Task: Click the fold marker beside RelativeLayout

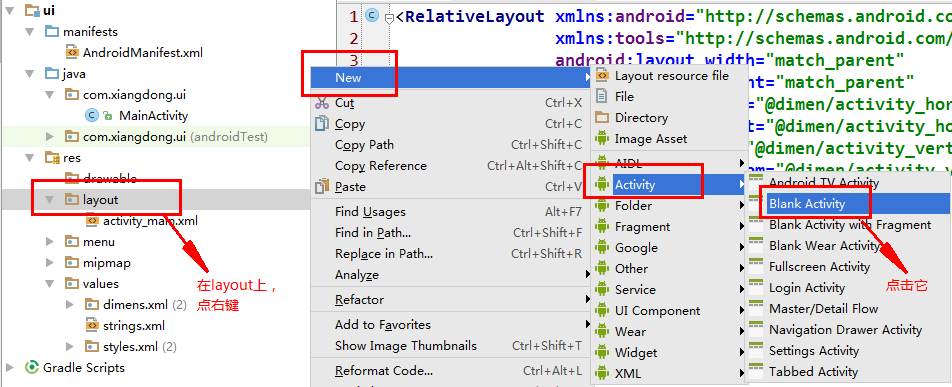Action: (390, 18)
